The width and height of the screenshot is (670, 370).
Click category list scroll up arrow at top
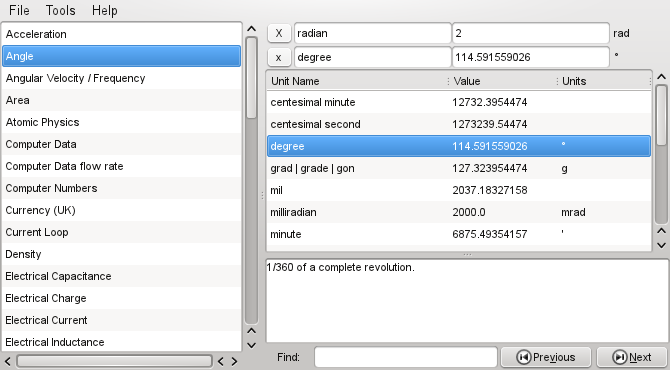pyautogui.click(x=252, y=29)
